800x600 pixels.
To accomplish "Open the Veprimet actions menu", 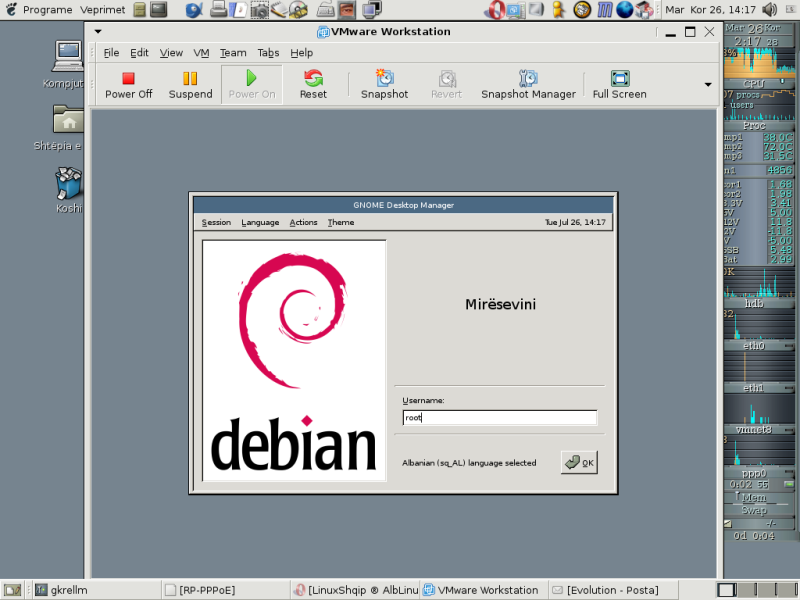I will pos(102,10).
